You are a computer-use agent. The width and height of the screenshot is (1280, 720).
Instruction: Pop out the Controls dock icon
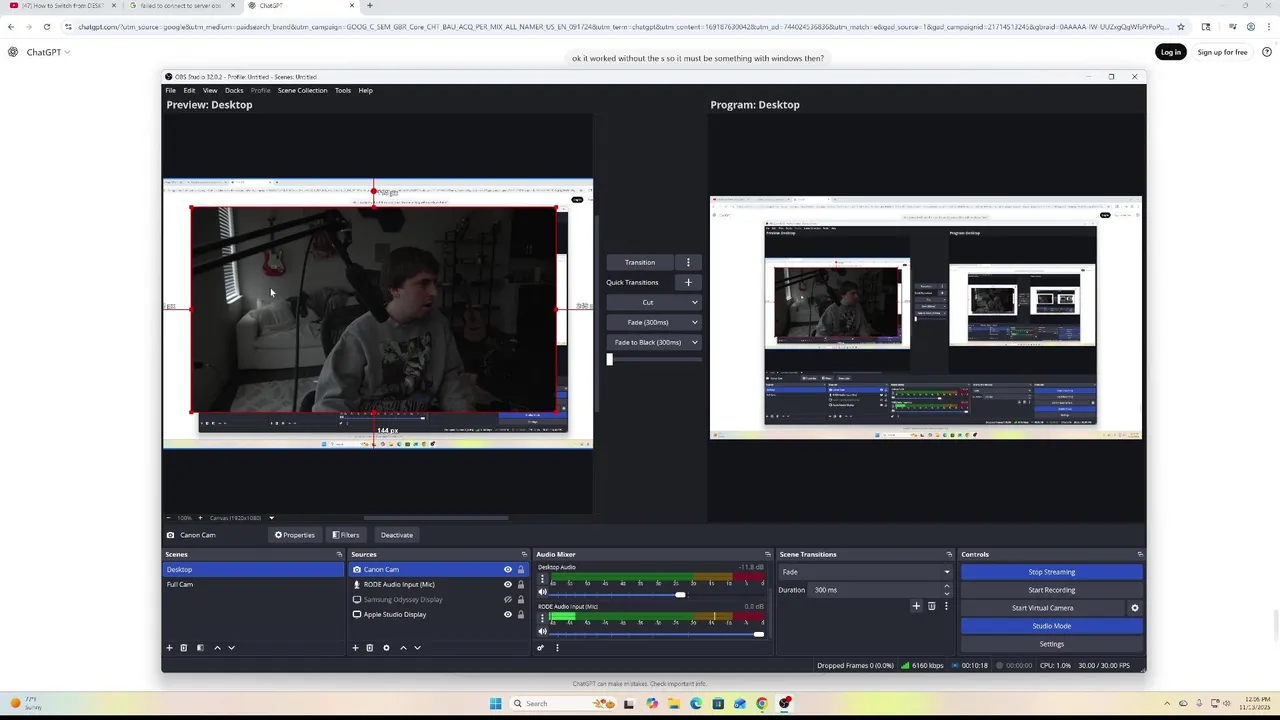(x=1140, y=554)
